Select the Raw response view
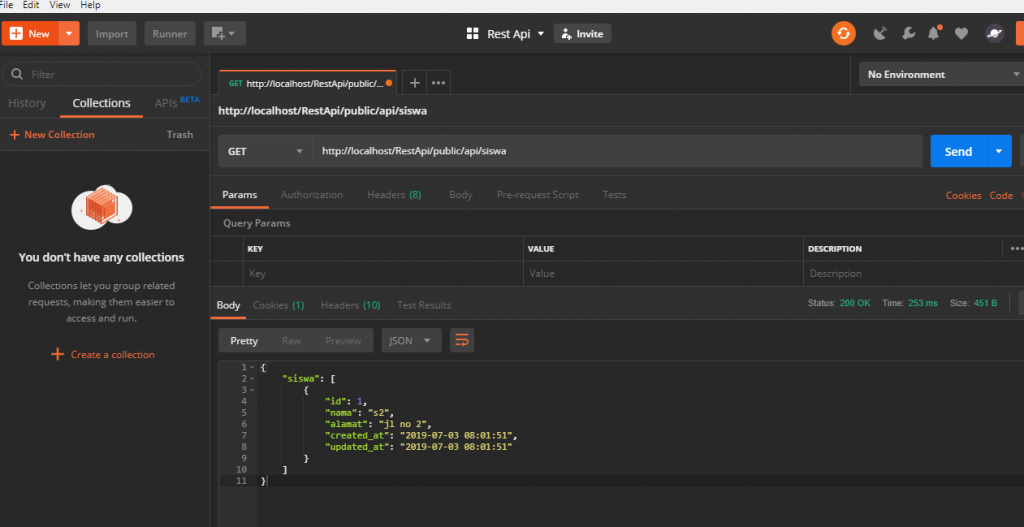 291,341
